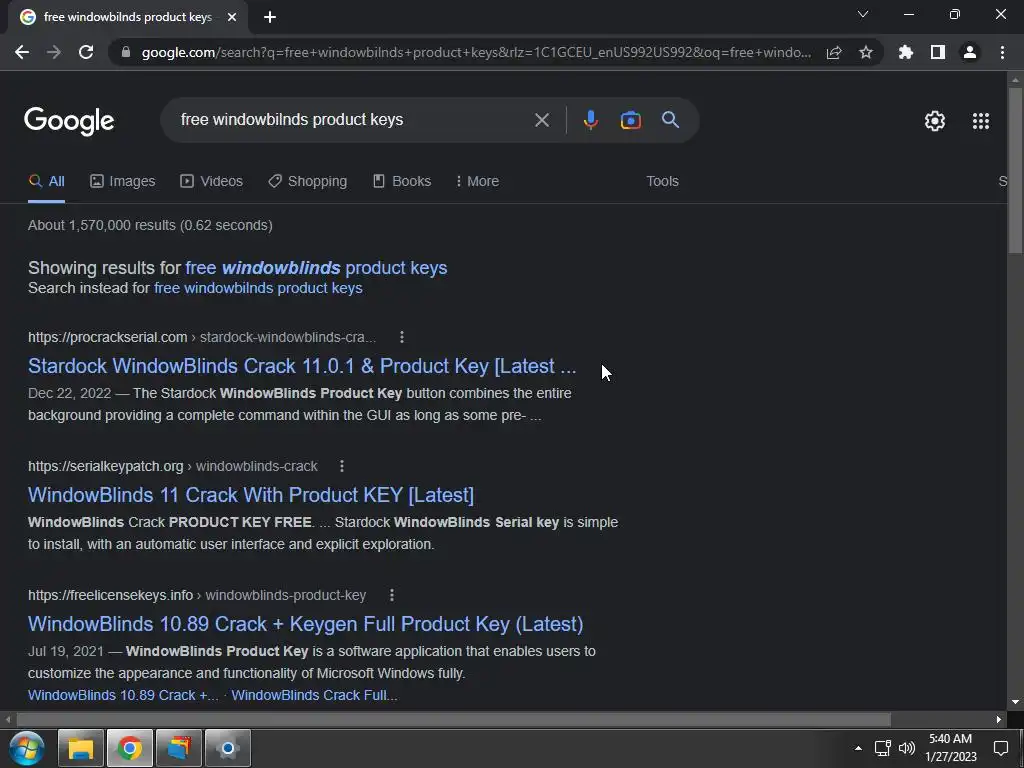This screenshot has width=1024, height=768.
Task: Open a new tab with plus button
Action: click(270, 18)
